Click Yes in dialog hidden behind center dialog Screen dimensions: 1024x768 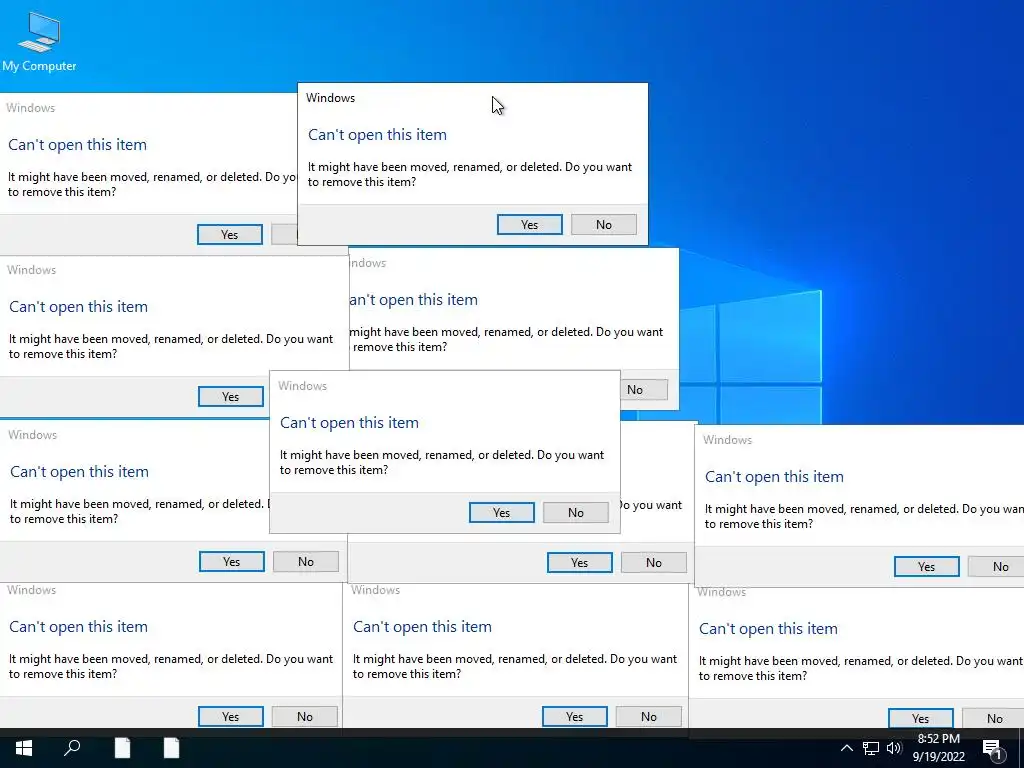(x=580, y=562)
